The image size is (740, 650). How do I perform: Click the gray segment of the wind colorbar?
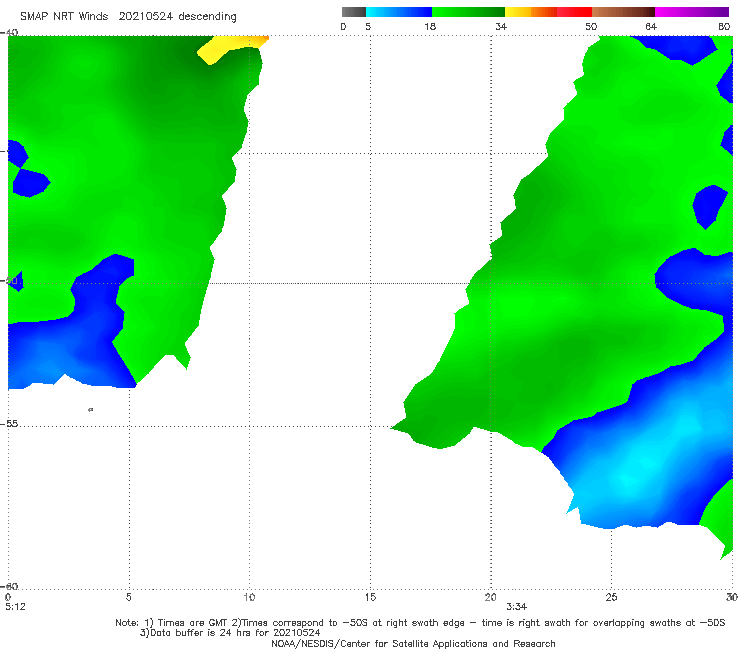pyautogui.click(x=353, y=12)
